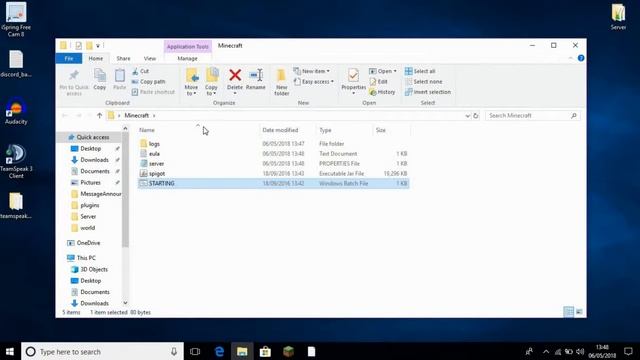Open Task View on taskbar

(x=195, y=351)
